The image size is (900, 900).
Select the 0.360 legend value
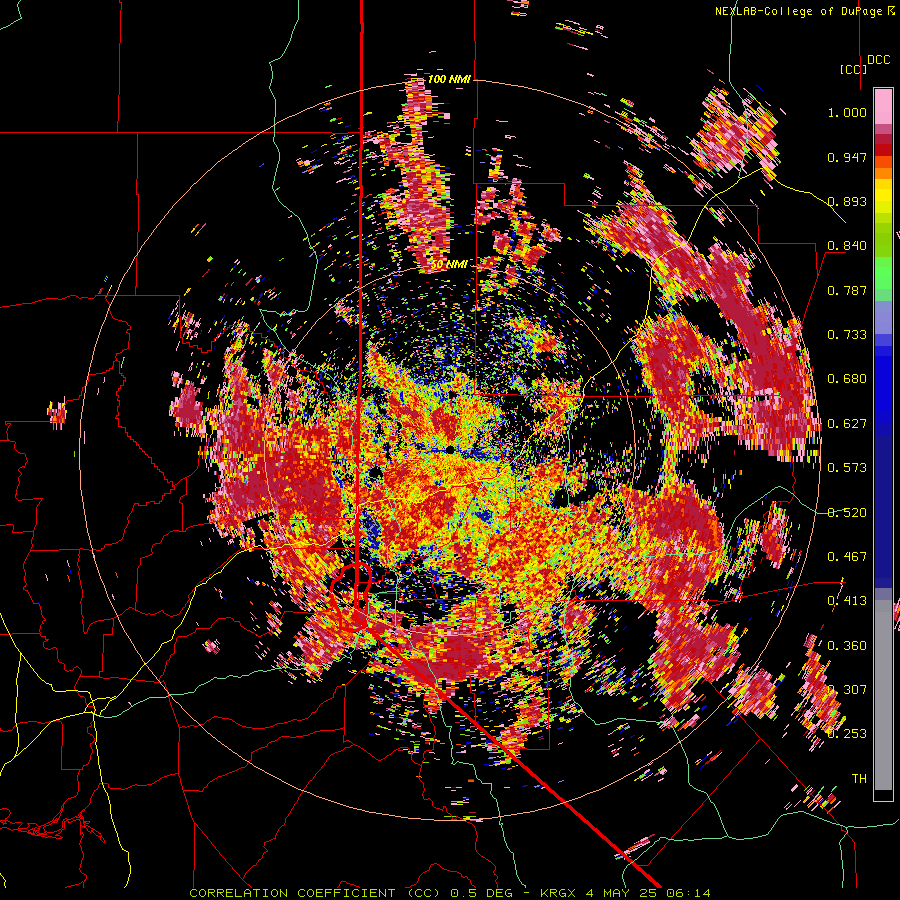point(847,646)
